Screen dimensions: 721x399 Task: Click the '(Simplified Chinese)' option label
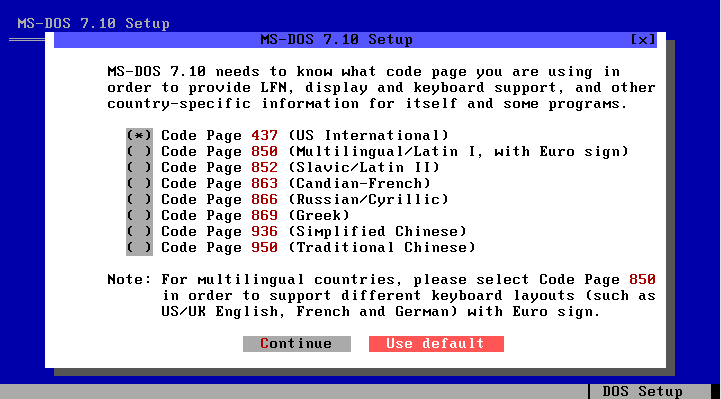tap(378, 231)
